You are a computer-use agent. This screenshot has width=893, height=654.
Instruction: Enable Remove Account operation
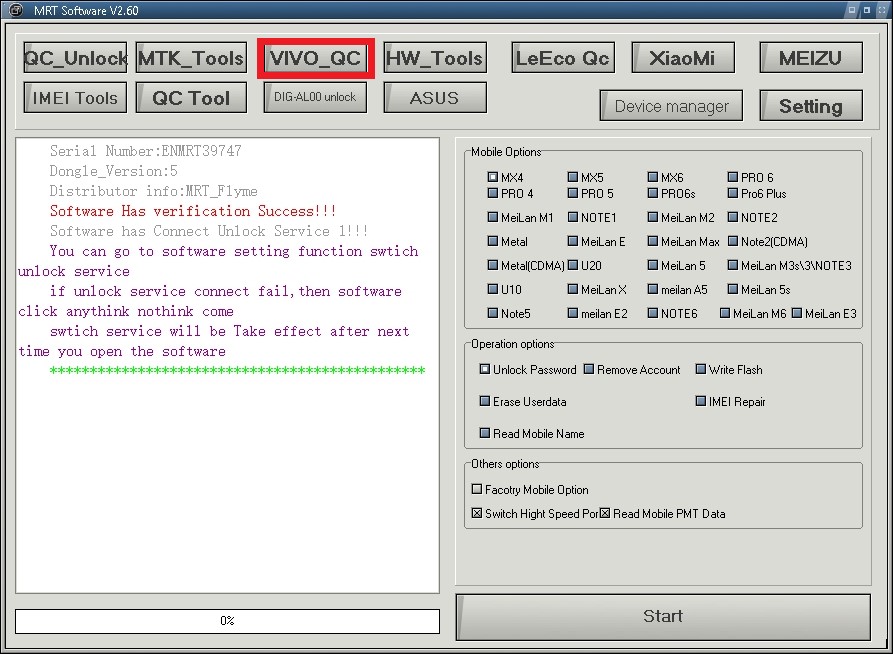pos(589,369)
